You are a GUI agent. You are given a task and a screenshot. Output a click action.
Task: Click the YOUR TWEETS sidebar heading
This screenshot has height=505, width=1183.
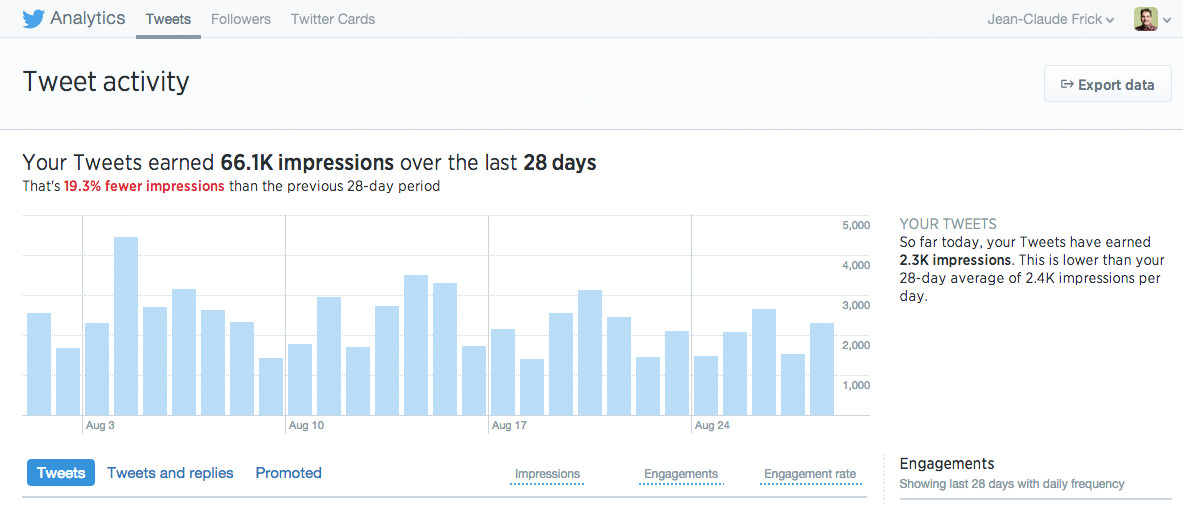pyautogui.click(x=948, y=224)
